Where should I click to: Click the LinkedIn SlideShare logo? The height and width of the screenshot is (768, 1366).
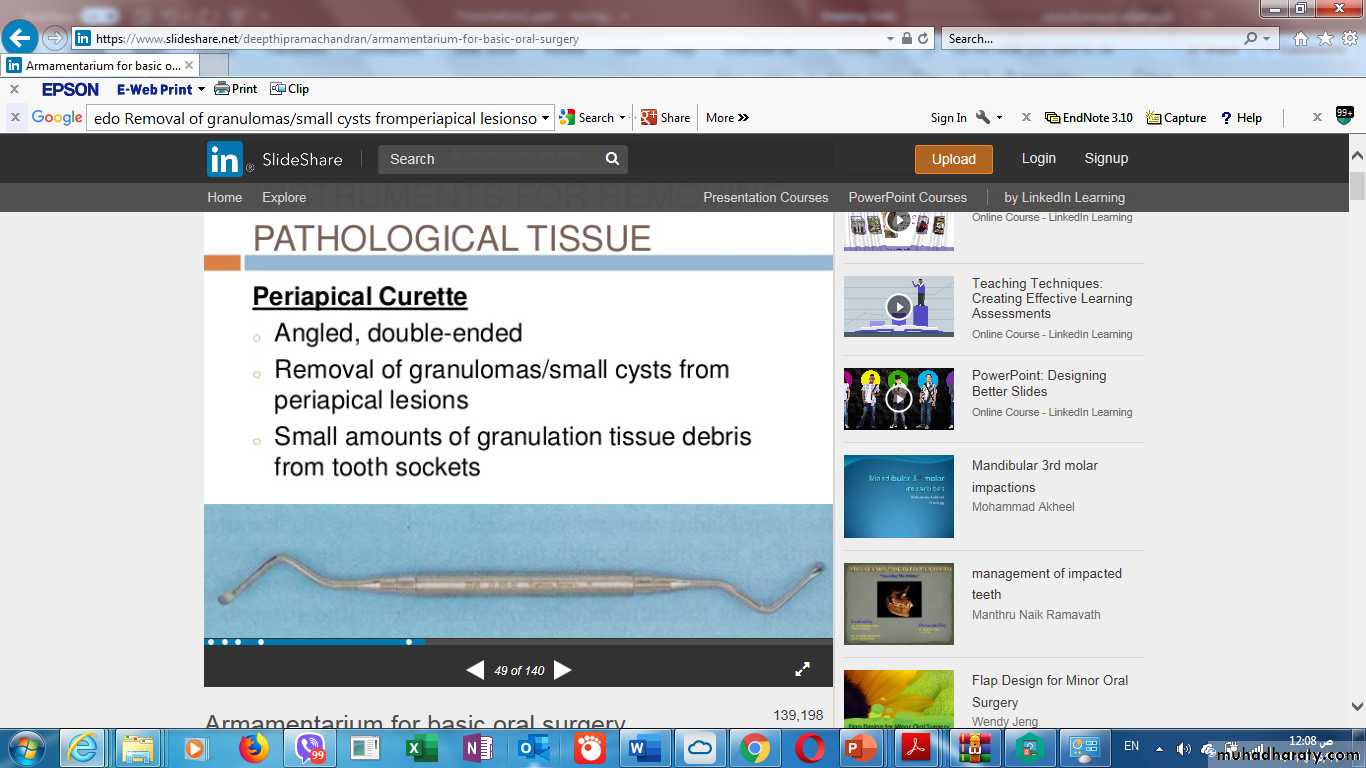click(225, 159)
